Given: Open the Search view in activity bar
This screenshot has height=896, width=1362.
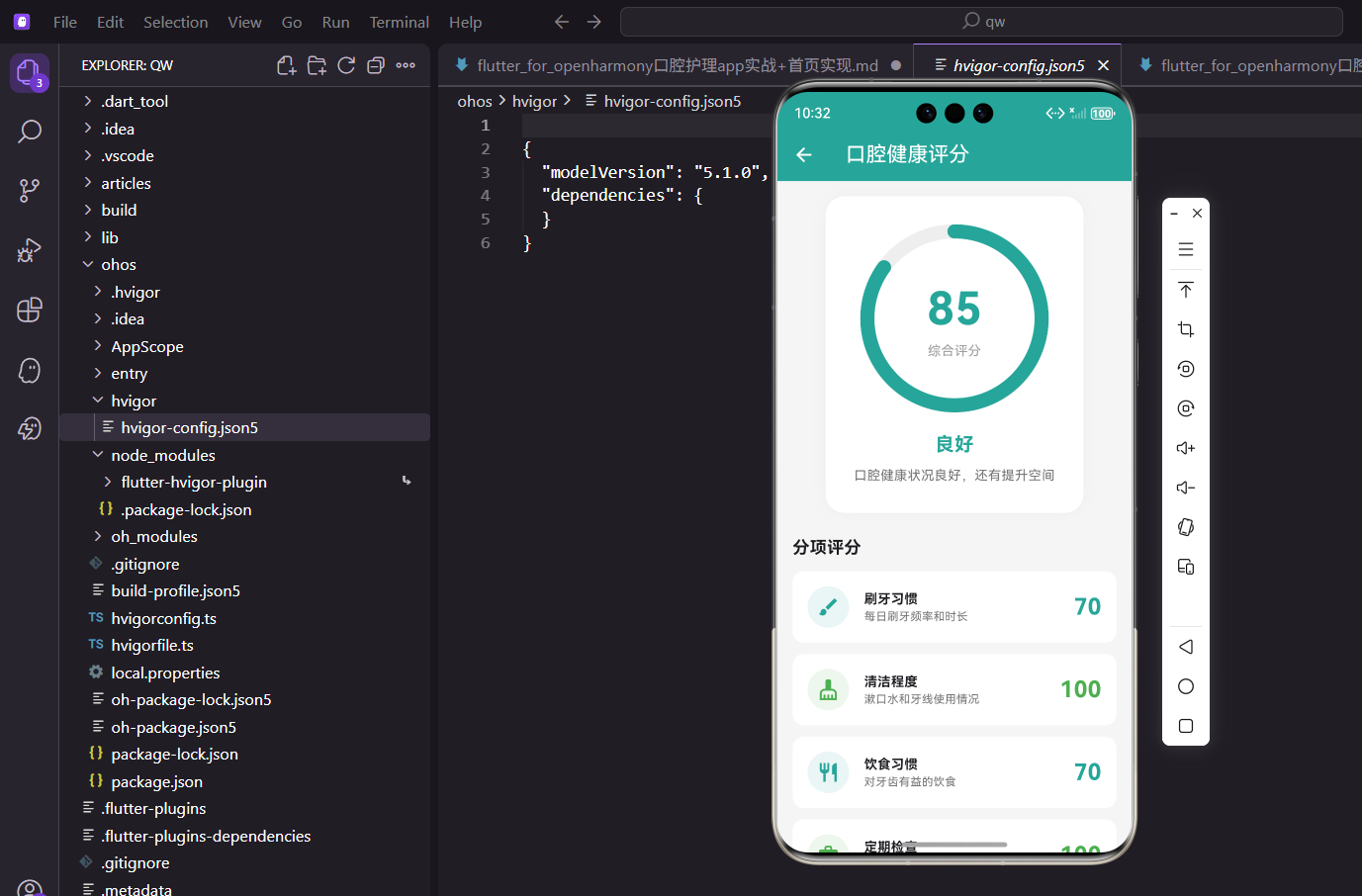Looking at the screenshot, I should (30, 132).
